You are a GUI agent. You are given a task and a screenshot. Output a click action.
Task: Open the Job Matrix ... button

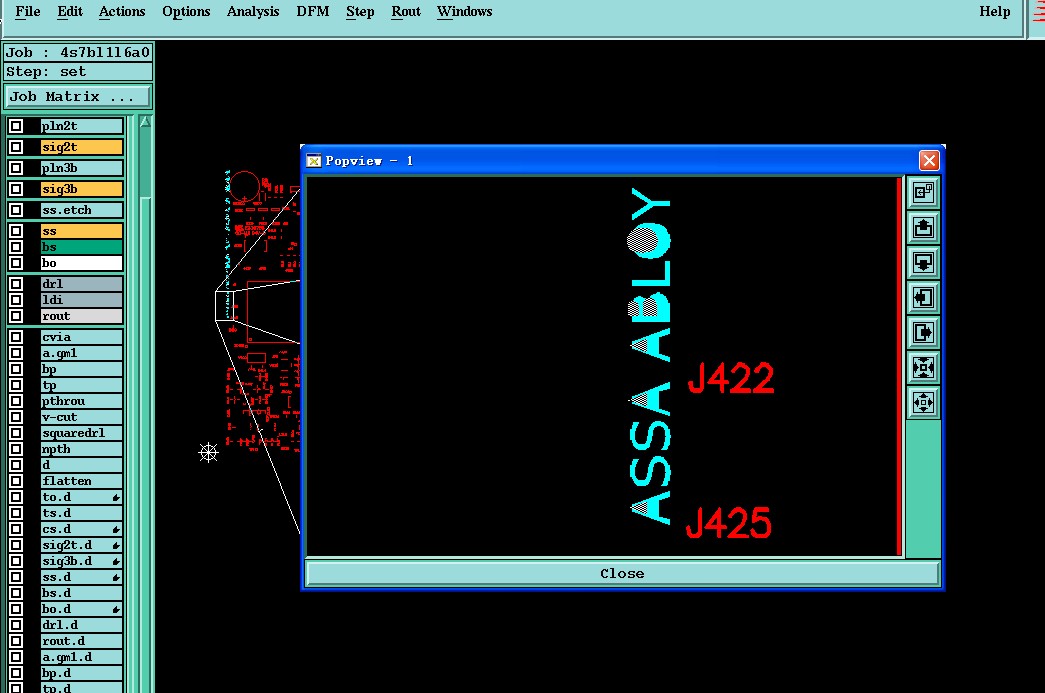[x=78, y=97]
